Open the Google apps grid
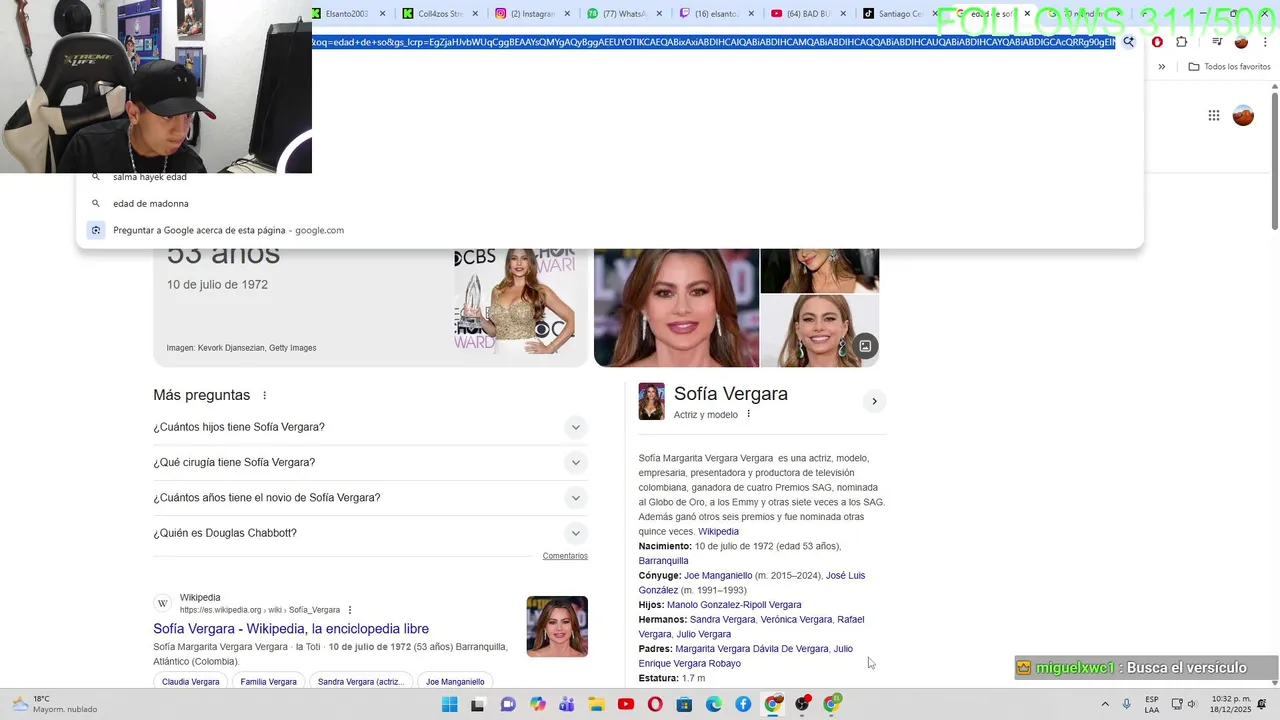Screen dimensions: 1280x720 tap(1213, 116)
